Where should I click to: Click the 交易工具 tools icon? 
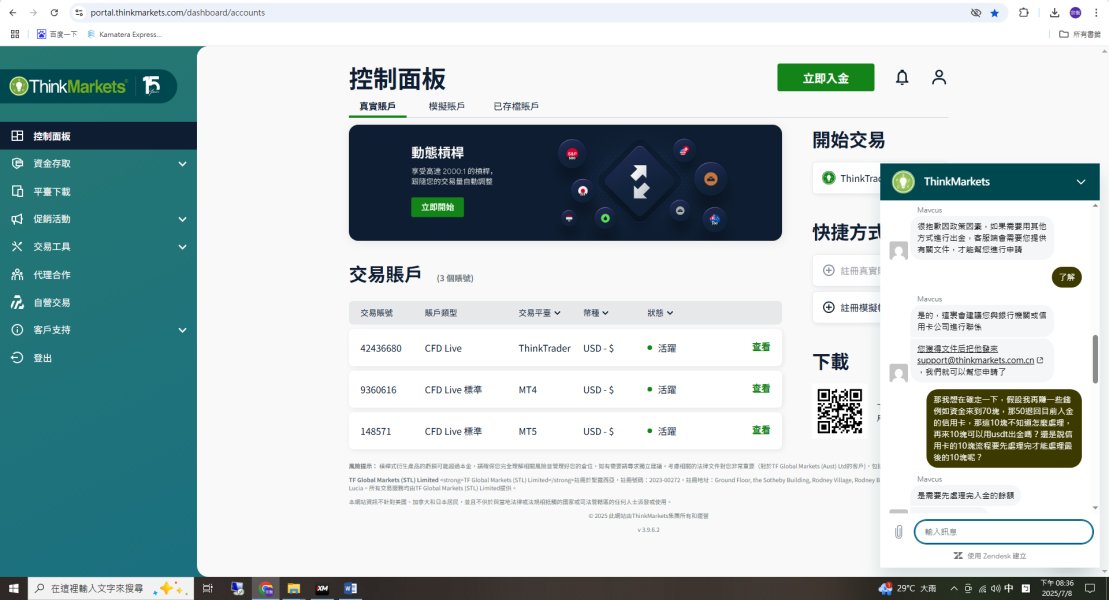(x=17, y=246)
